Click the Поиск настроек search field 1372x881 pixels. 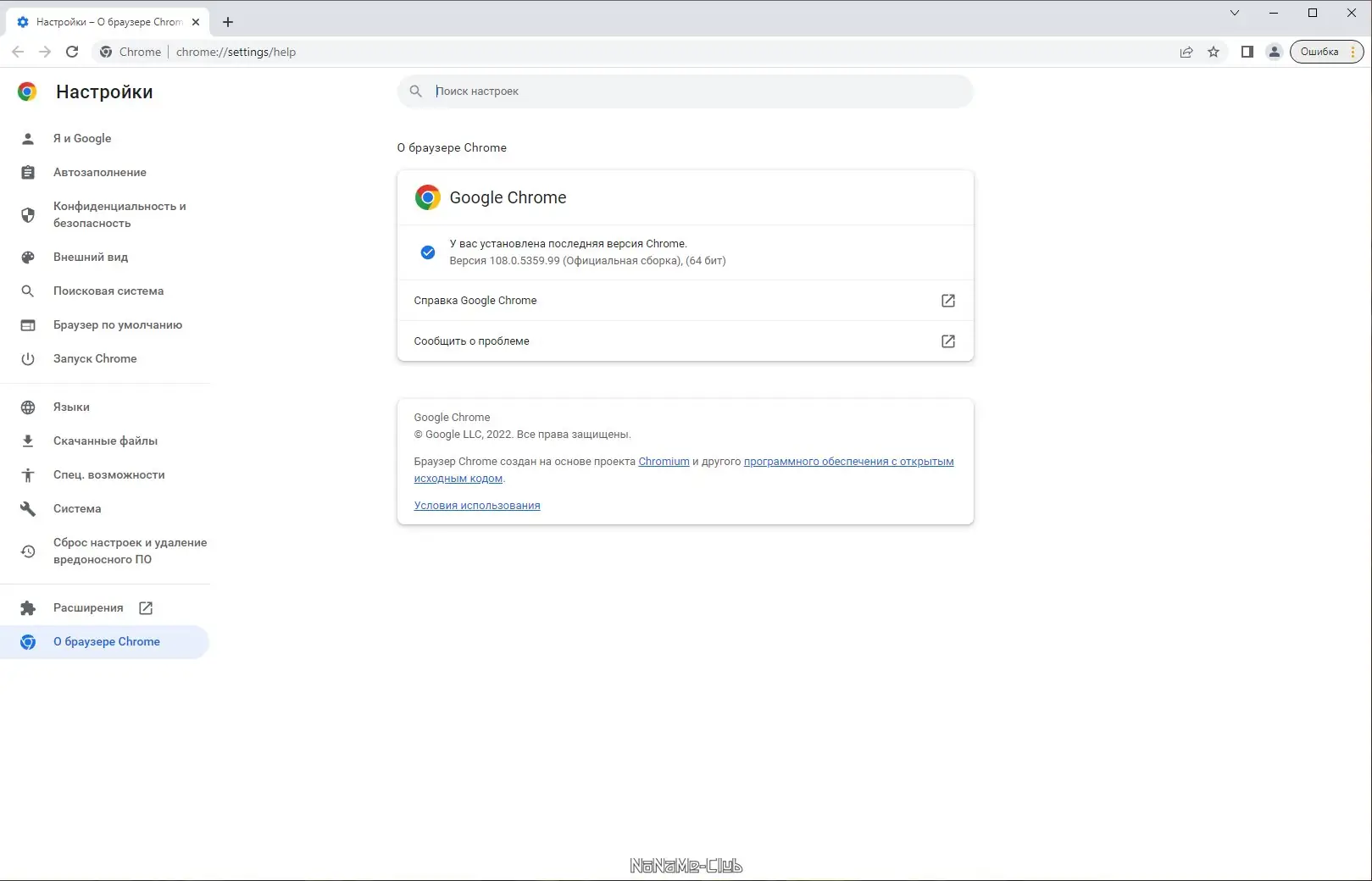pyautogui.click(x=685, y=91)
